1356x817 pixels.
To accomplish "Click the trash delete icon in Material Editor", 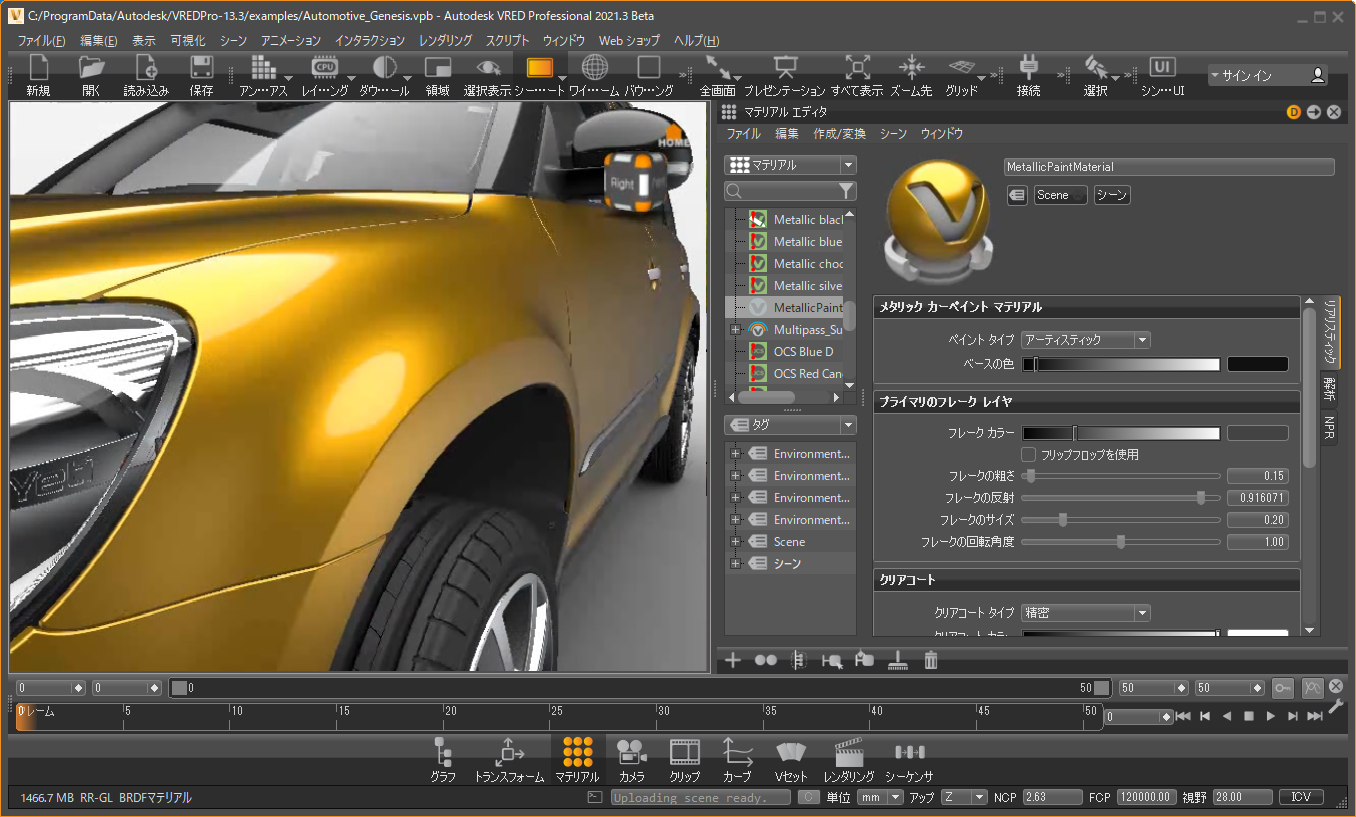I will 931,660.
